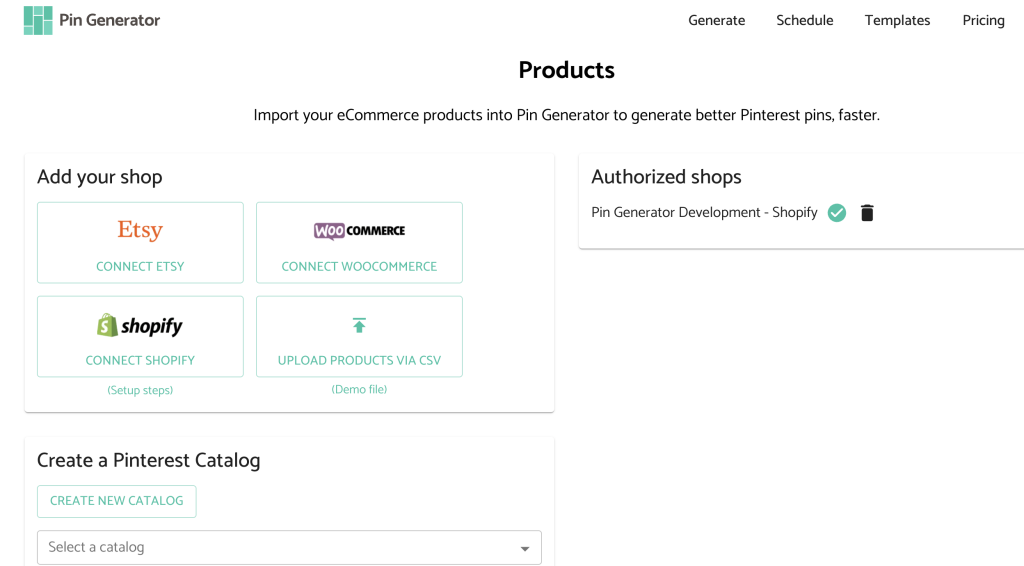
Task: Click Create New Catalog button
Action: [x=117, y=501]
